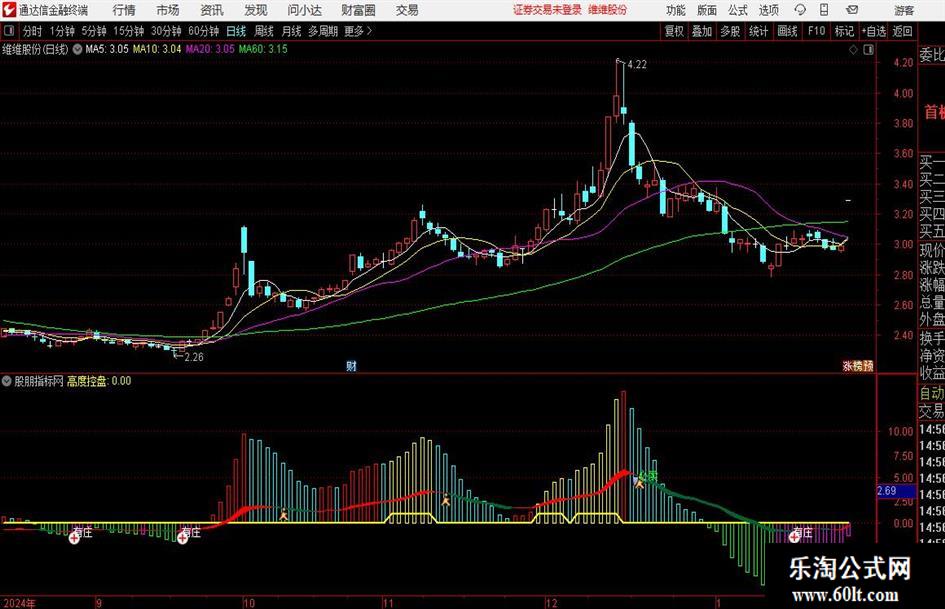The width and height of the screenshot is (945, 609).
Task: Open the 功能 menu
Action: pos(676,10)
